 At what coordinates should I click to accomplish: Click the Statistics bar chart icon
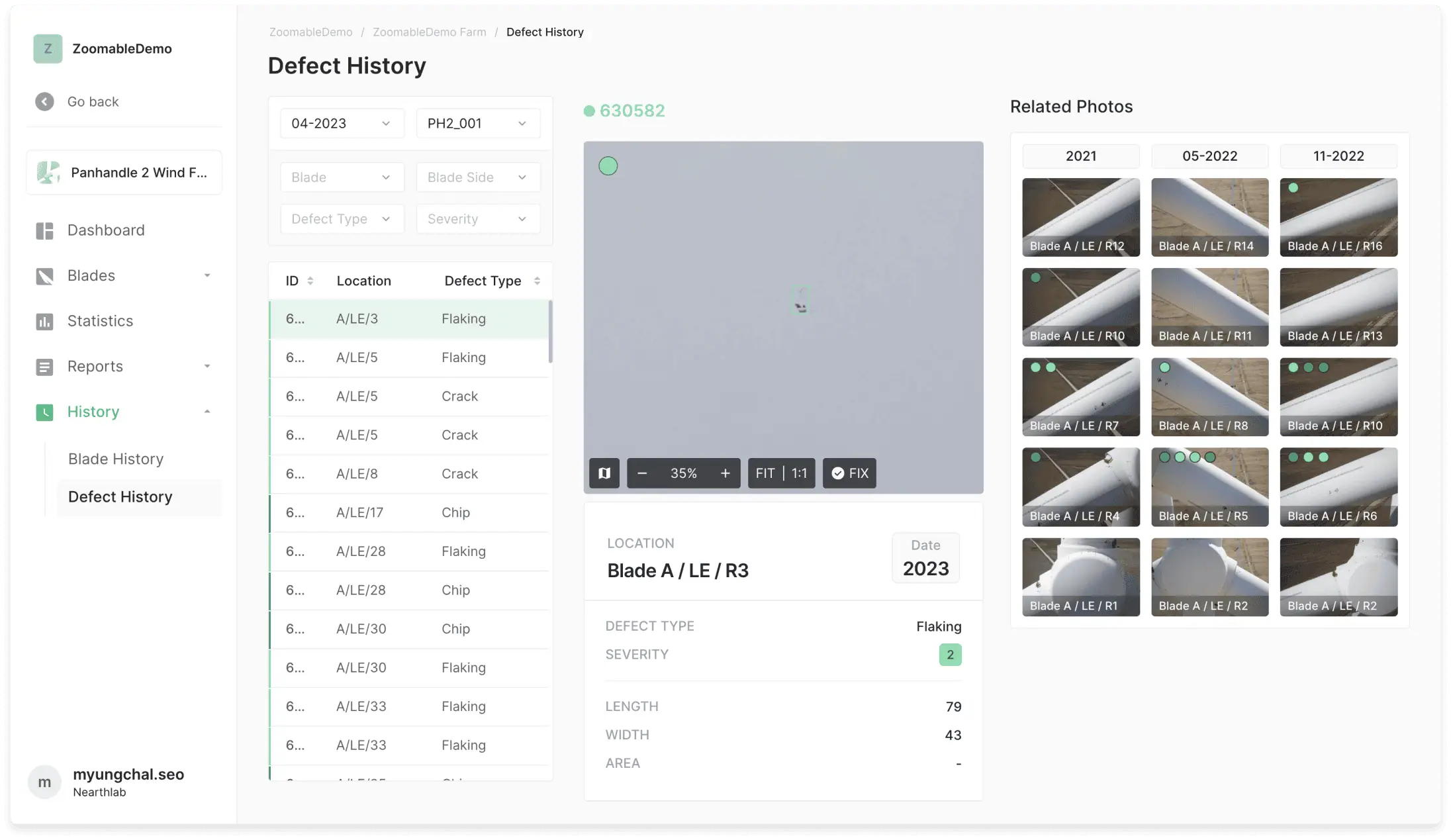(44, 322)
